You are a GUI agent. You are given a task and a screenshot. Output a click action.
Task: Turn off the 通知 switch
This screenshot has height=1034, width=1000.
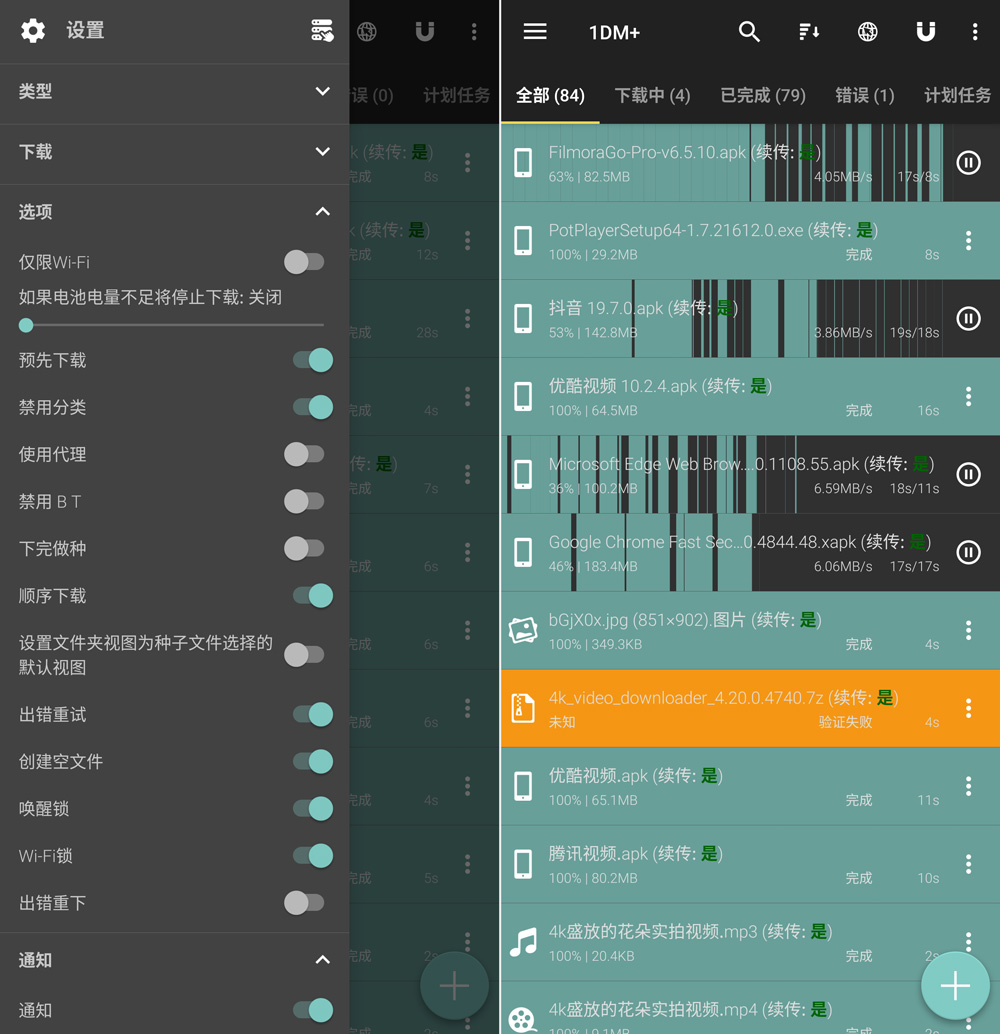(313, 1010)
